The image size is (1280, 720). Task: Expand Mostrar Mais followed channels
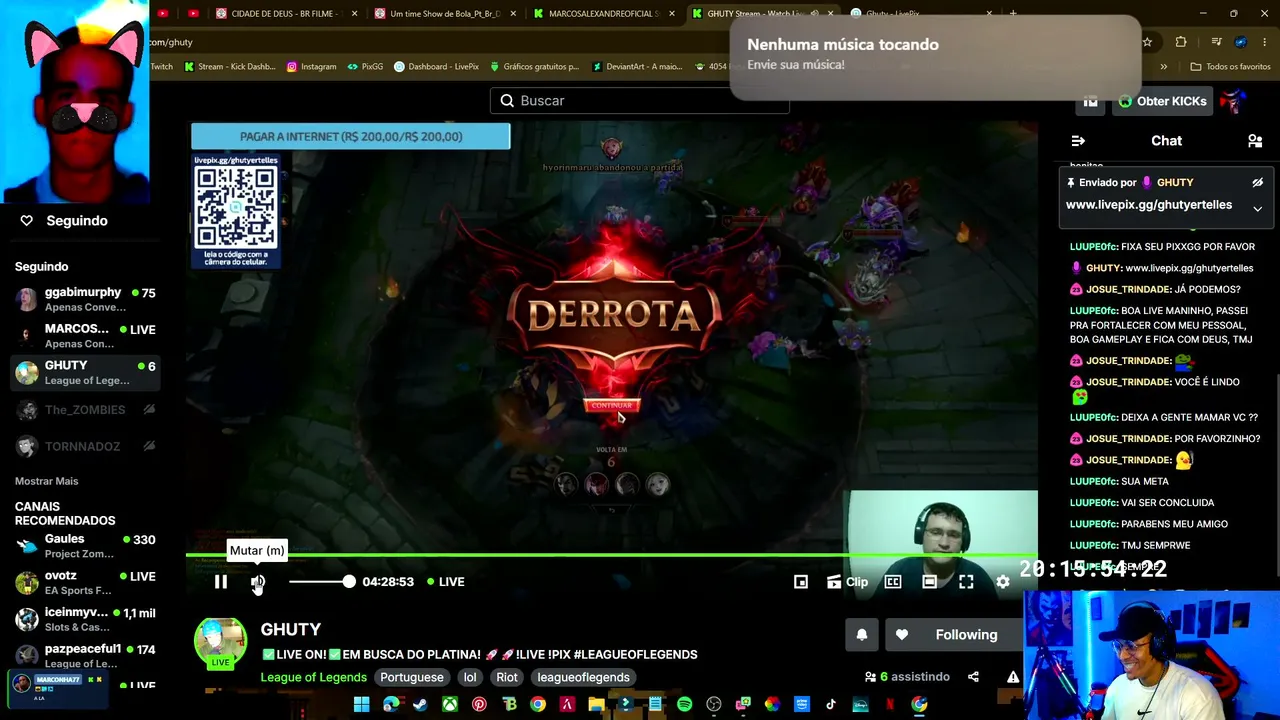point(46,481)
